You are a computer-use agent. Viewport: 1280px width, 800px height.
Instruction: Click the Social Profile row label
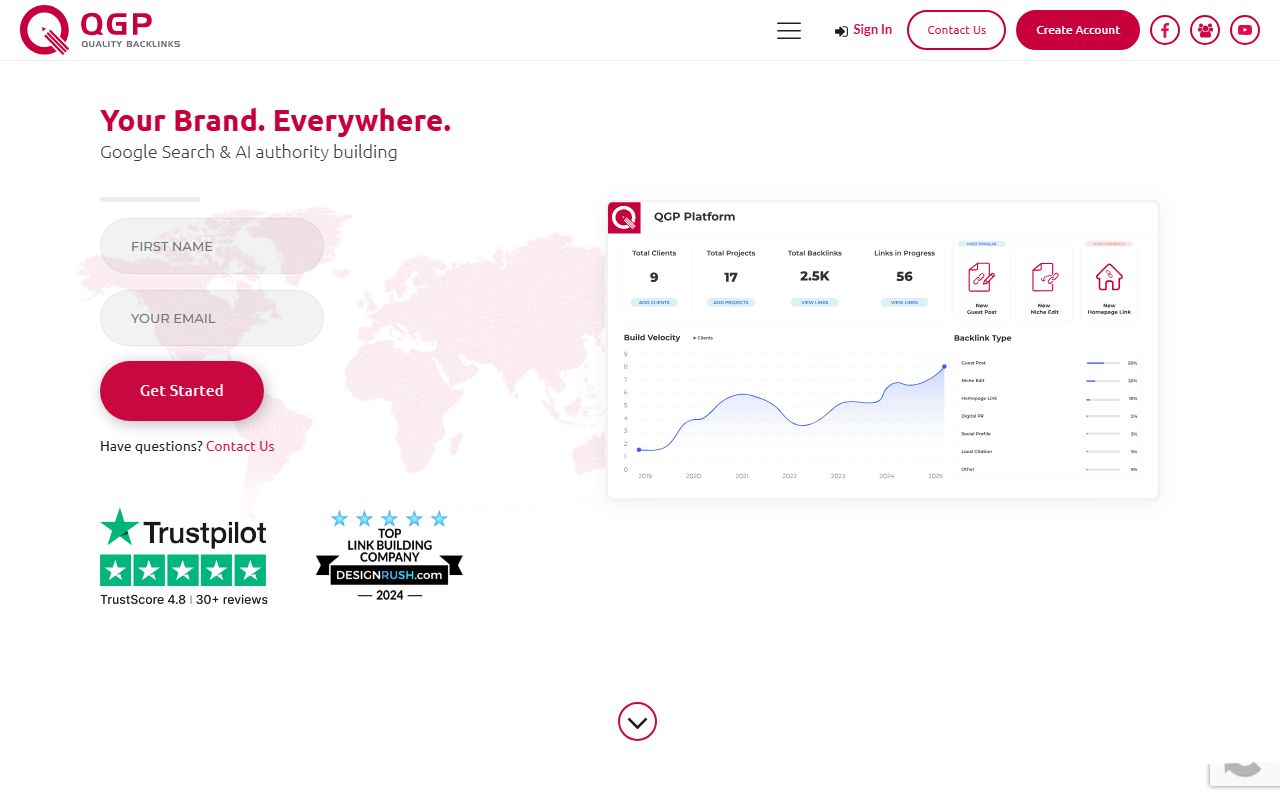975,434
